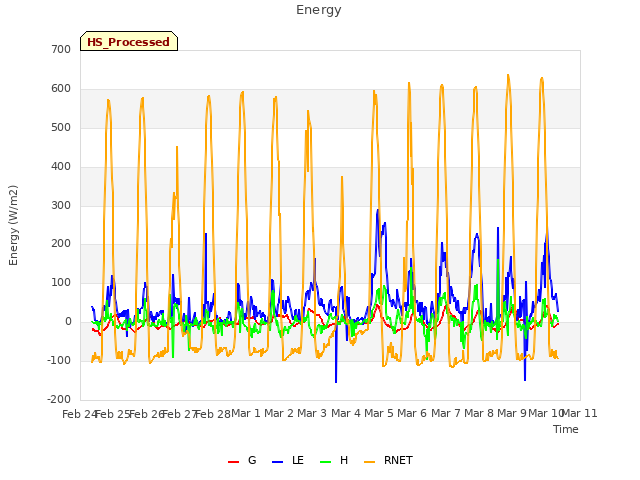640x480 pixels.
Task: Click the blue LE legend swatch
Action: 277,462
